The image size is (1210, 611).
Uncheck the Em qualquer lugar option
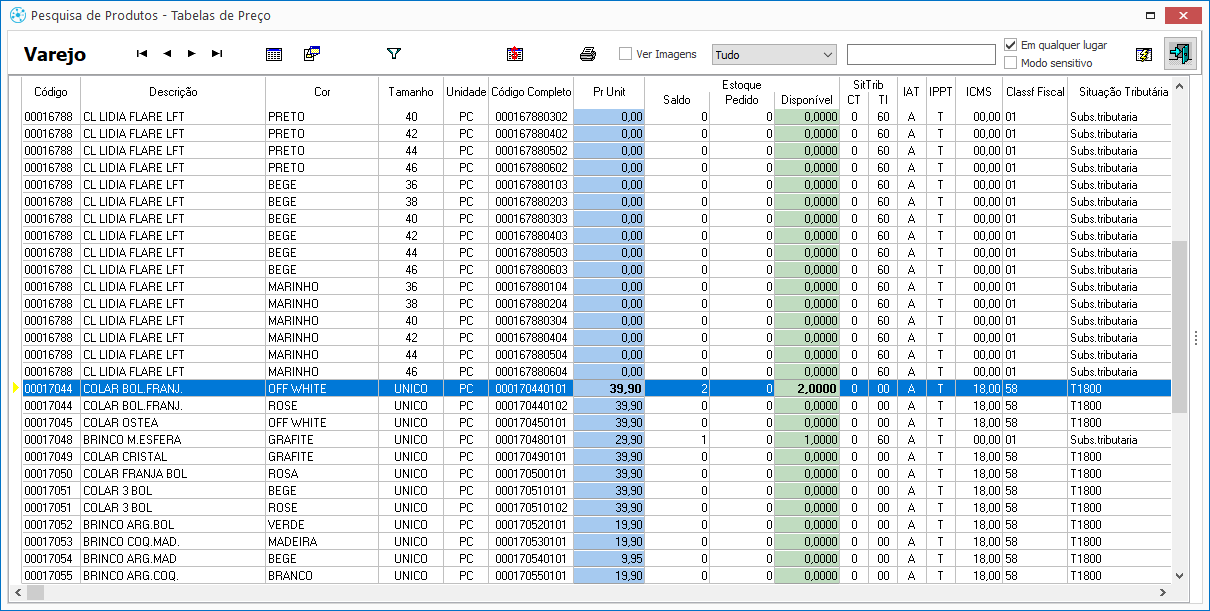pyautogui.click(x=1011, y=45)
